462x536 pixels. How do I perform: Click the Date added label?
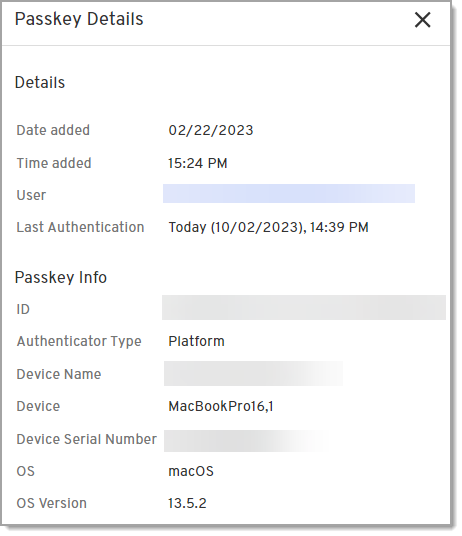click(53, 130)
